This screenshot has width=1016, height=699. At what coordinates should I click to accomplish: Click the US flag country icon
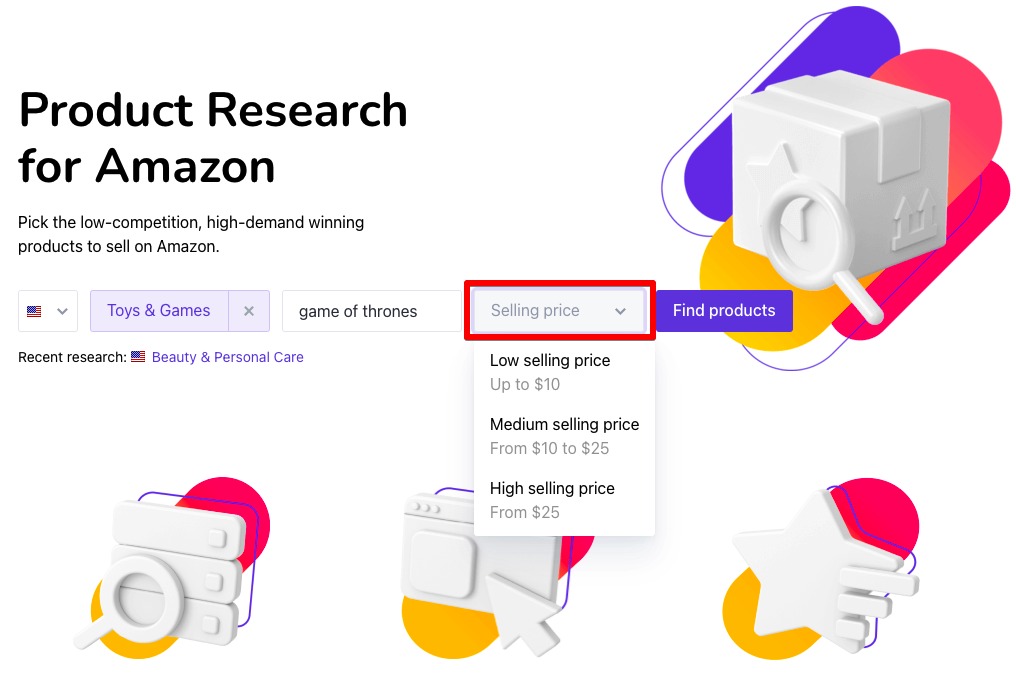(x=34, y=312)
